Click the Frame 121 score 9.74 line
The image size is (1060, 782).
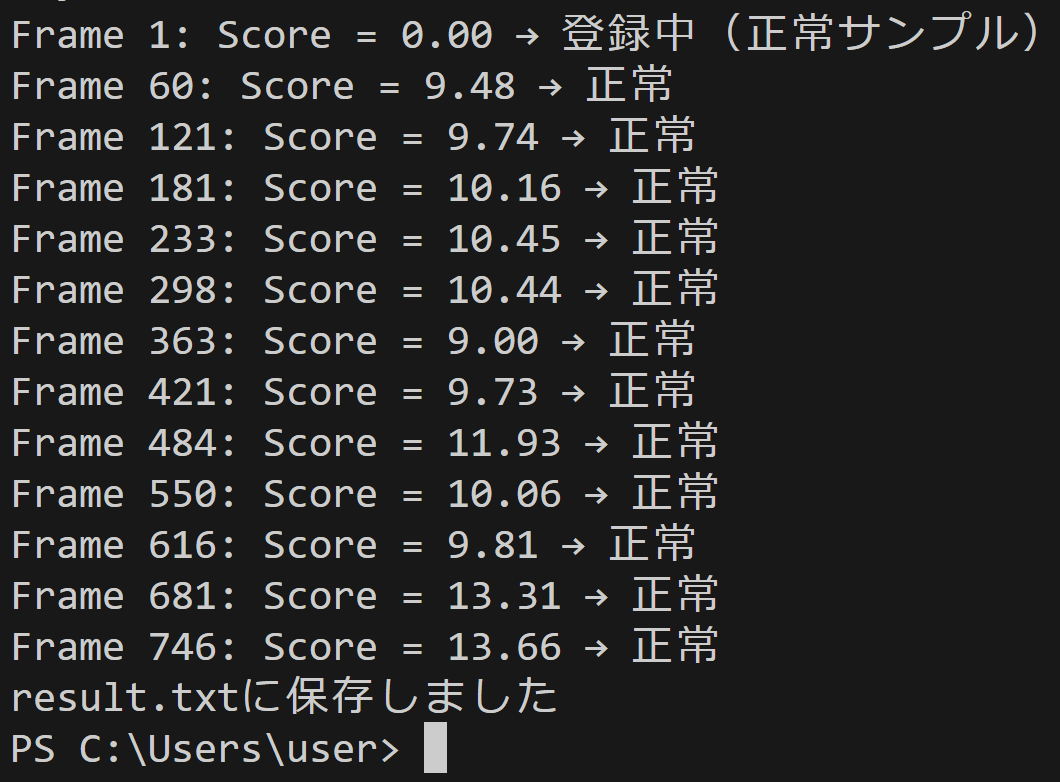(354, 136)
